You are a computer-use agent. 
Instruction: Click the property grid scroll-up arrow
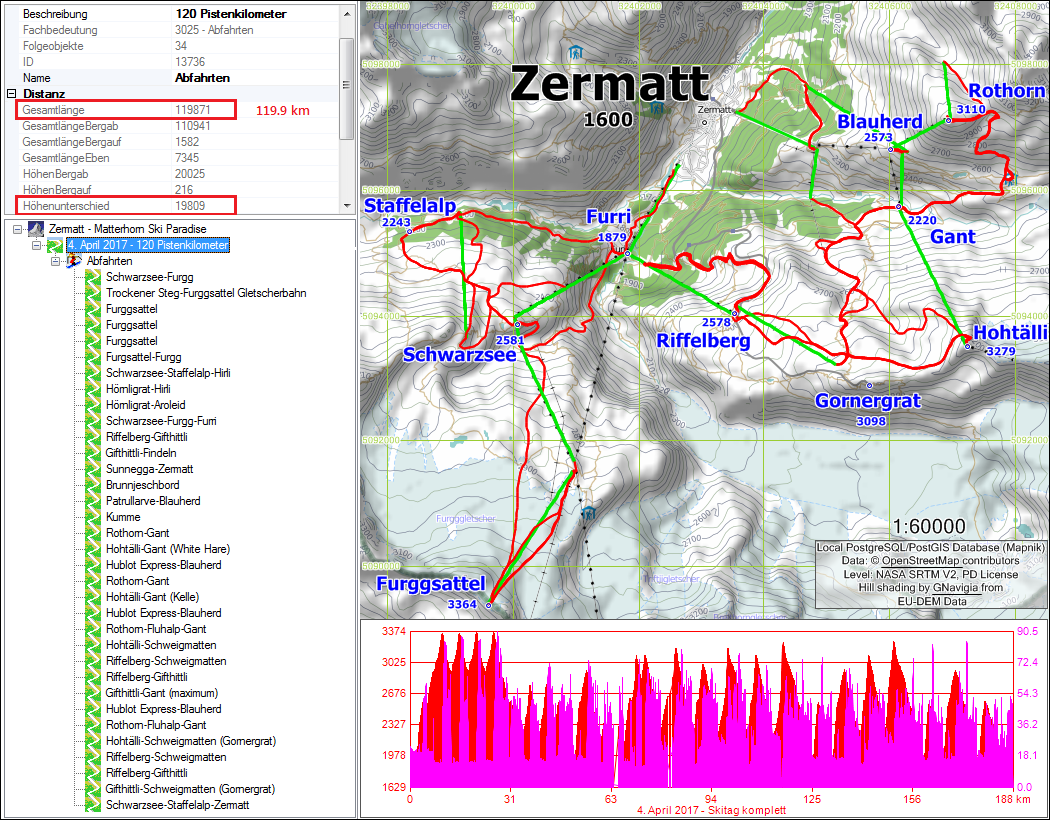[346, 13]
